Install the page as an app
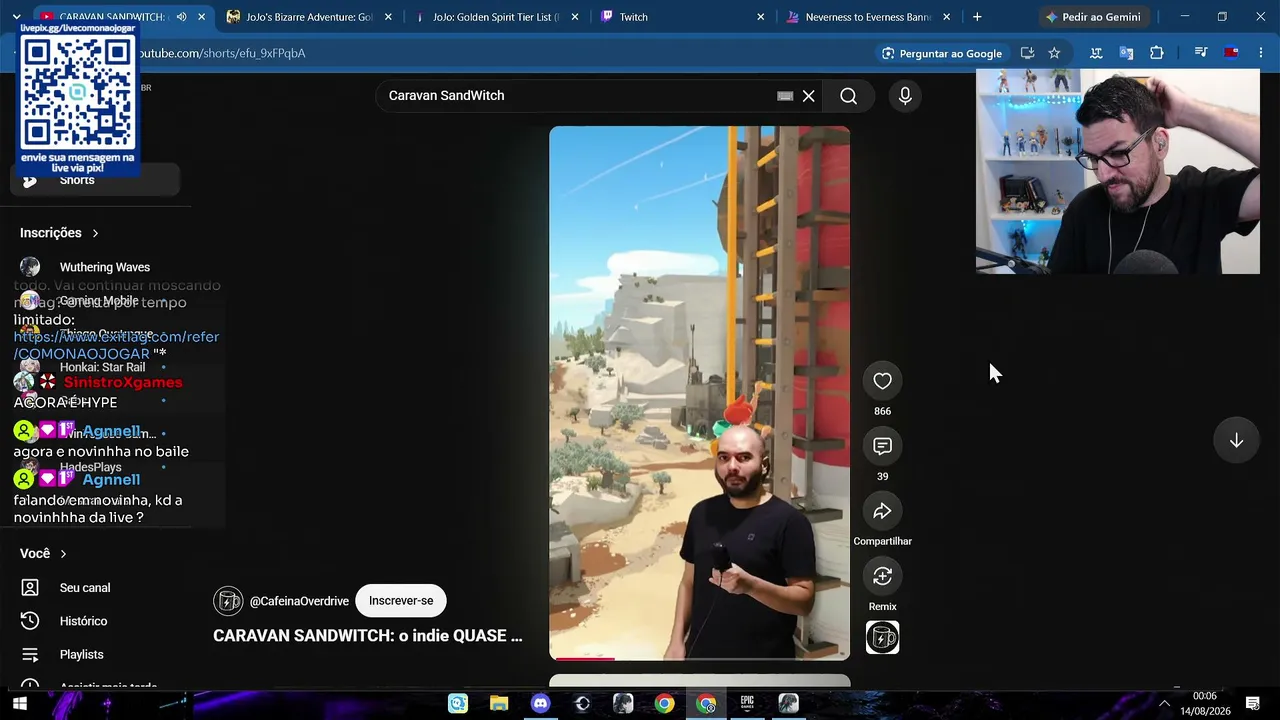This screenshot has width=1280, height=720. coord(1027,53)
